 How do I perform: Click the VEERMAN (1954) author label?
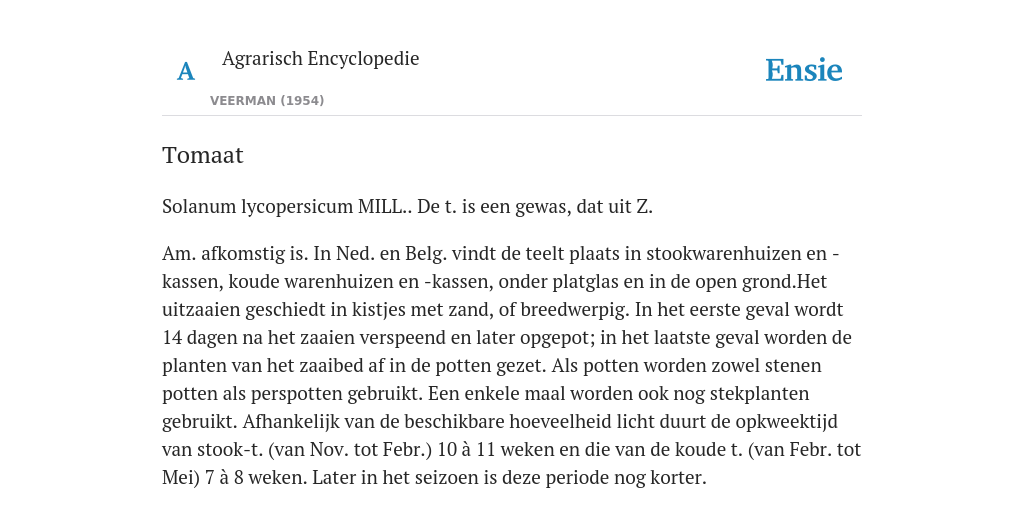(x=267, y=101)
